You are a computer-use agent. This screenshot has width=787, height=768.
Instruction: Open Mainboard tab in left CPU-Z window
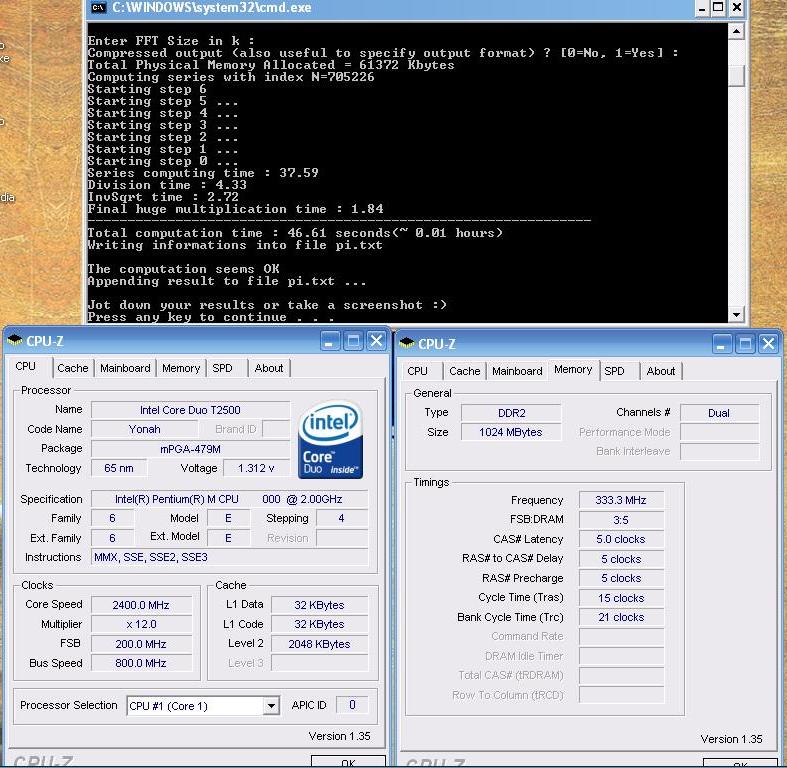point(125,368)
